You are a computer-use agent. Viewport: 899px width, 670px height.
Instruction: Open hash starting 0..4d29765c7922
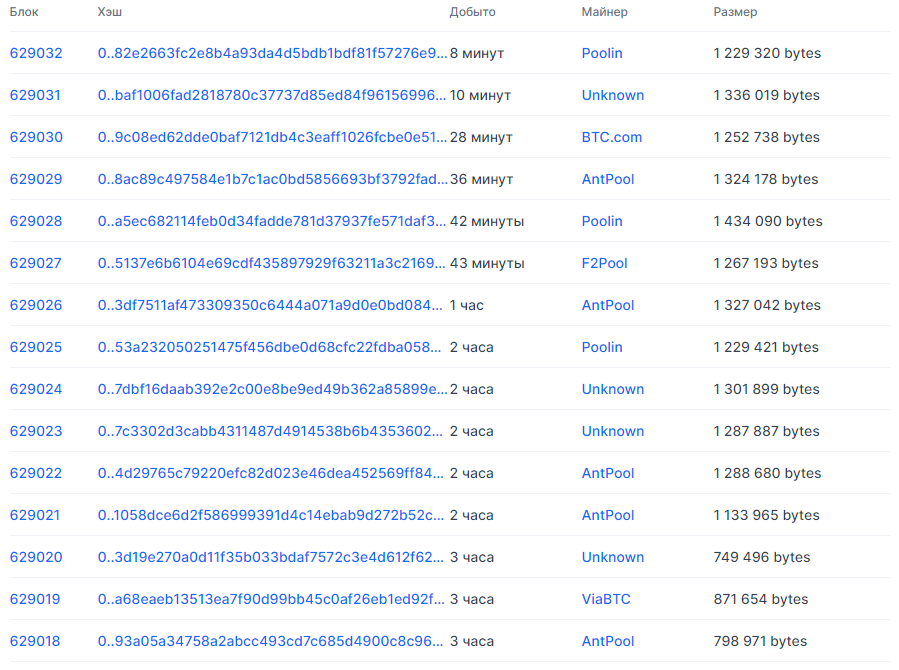[271, 473]
